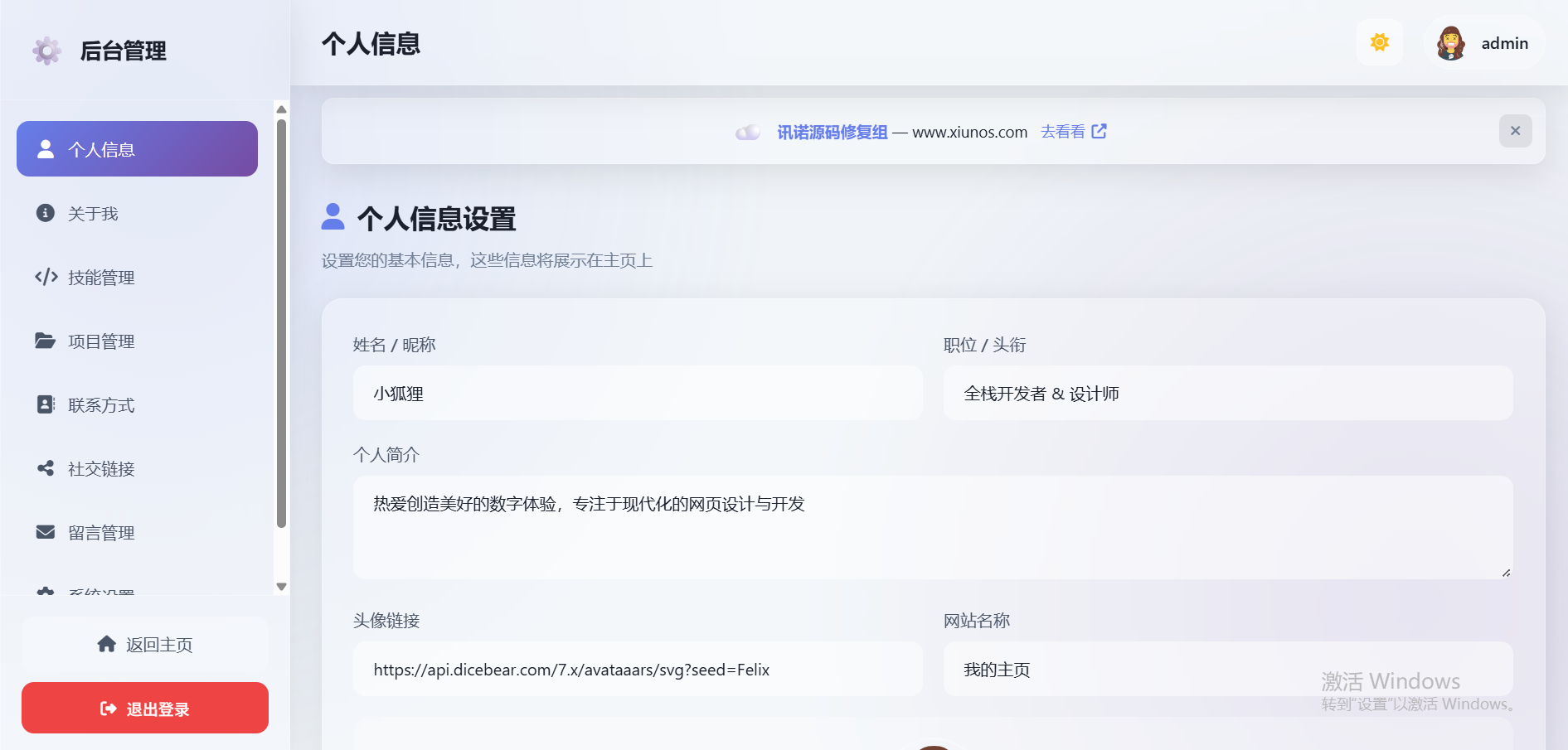1568x750 pixels.
Task: Click the 社交链接 share icon
Action: click(x=46, y=468)
